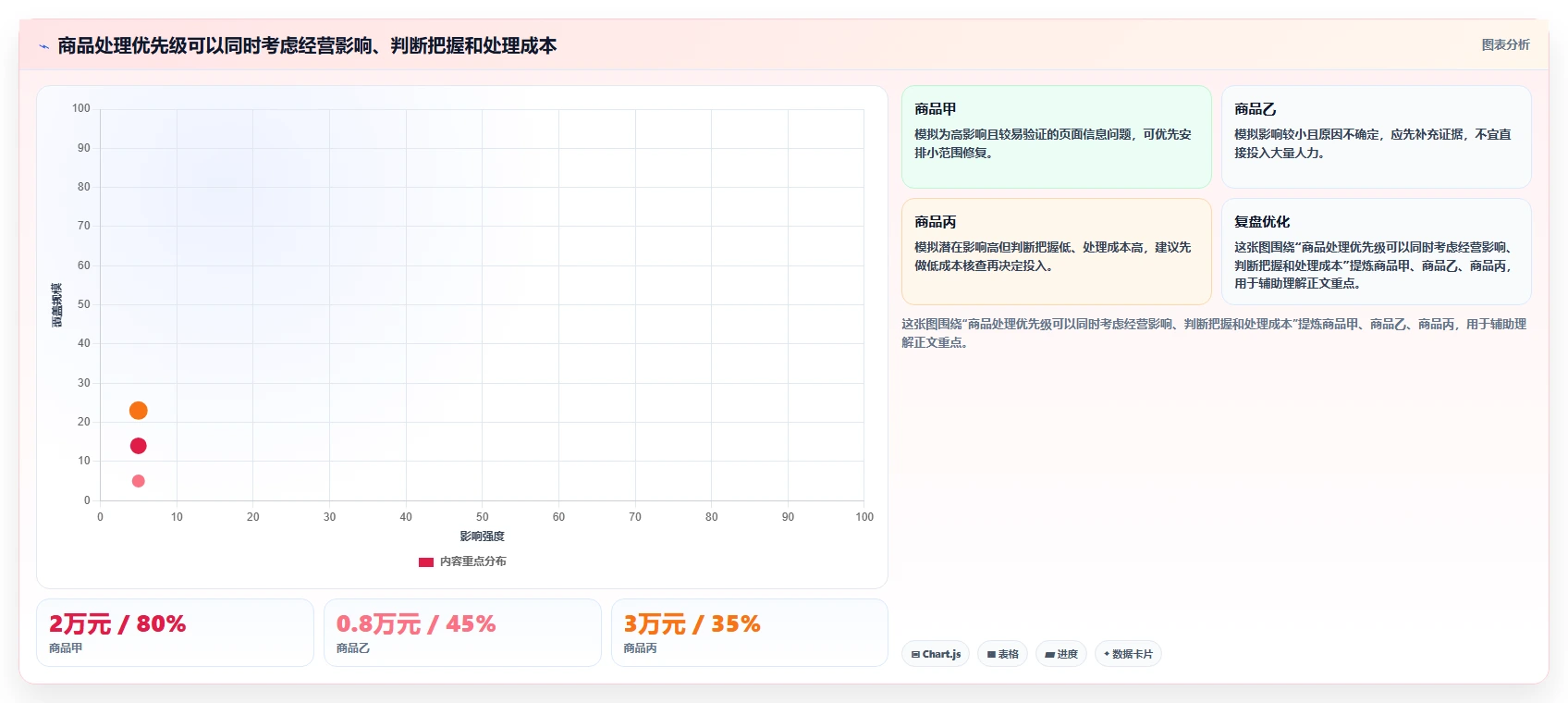
Task: Click 商品丙 label under 3万元 stat
Action: 640,648
